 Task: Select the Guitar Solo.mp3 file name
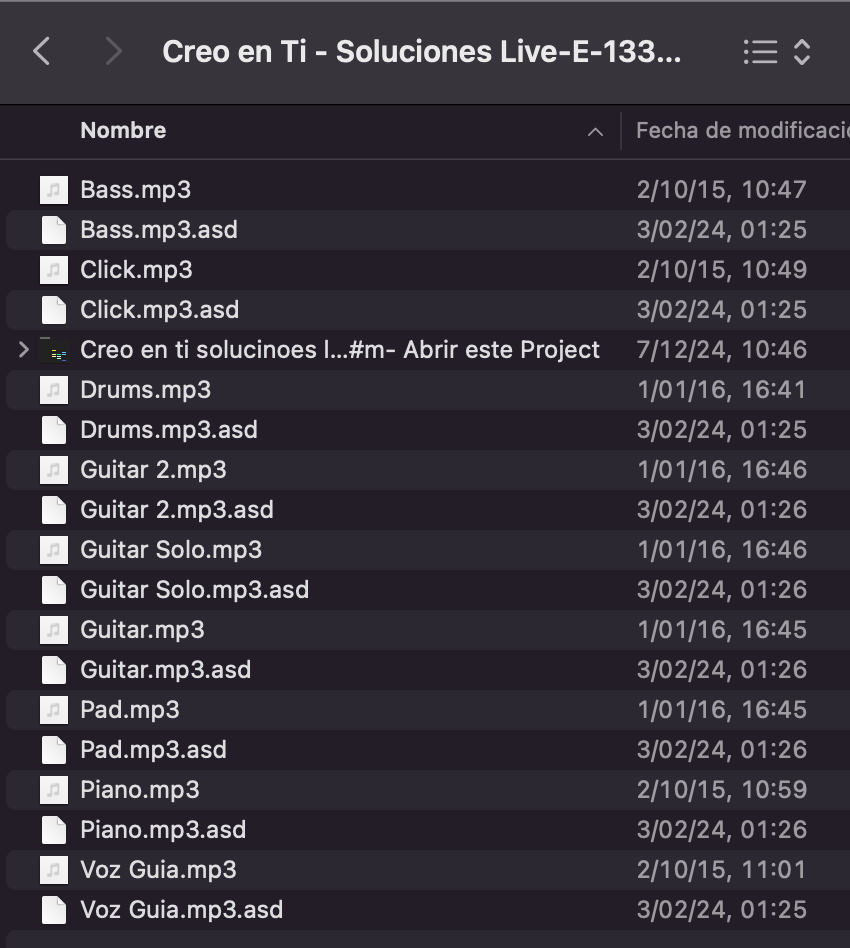pyautogui.click(x=171, y=550)
